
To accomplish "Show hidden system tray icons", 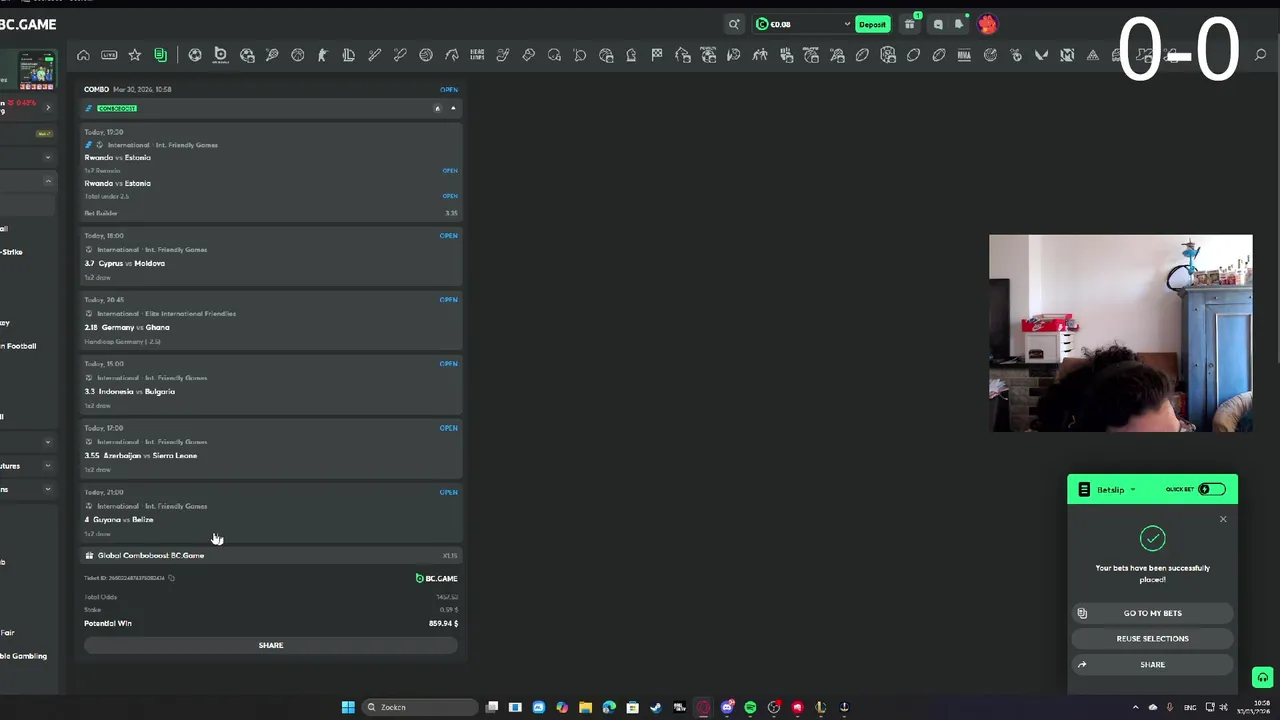I will 1135,707.
